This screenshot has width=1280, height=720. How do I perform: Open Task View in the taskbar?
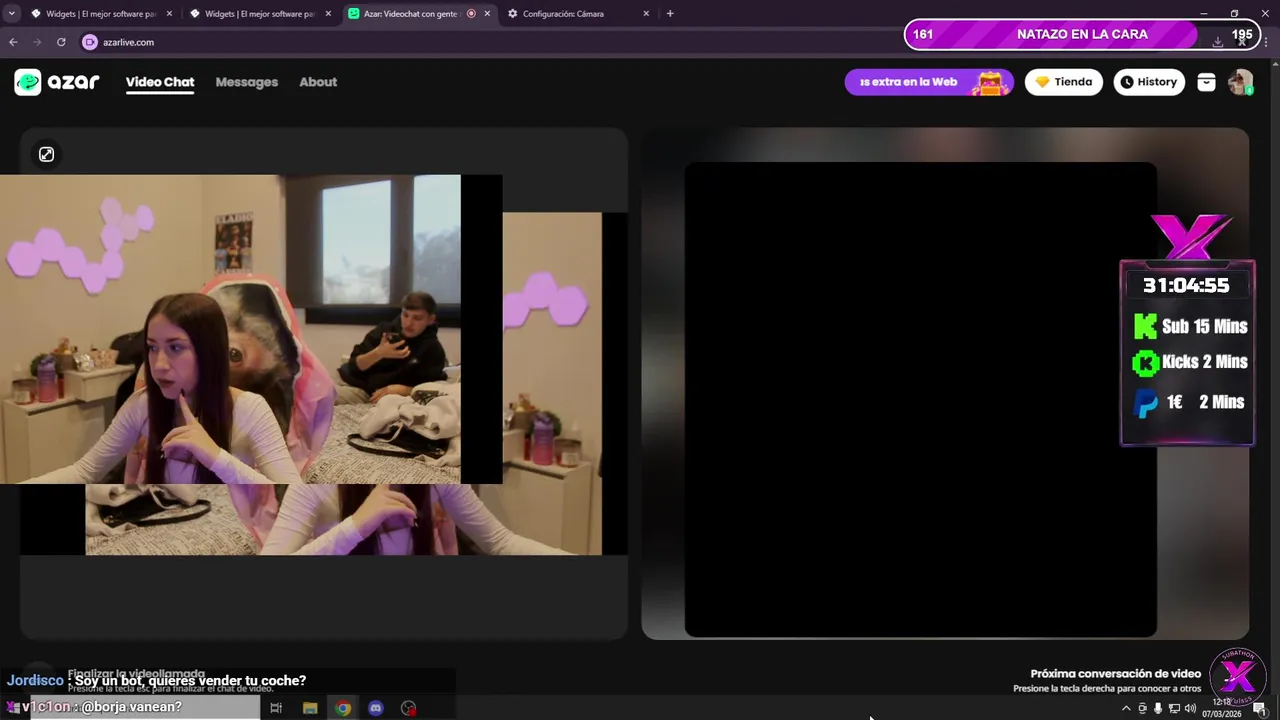pyautogui.click(x=276, y=708)
